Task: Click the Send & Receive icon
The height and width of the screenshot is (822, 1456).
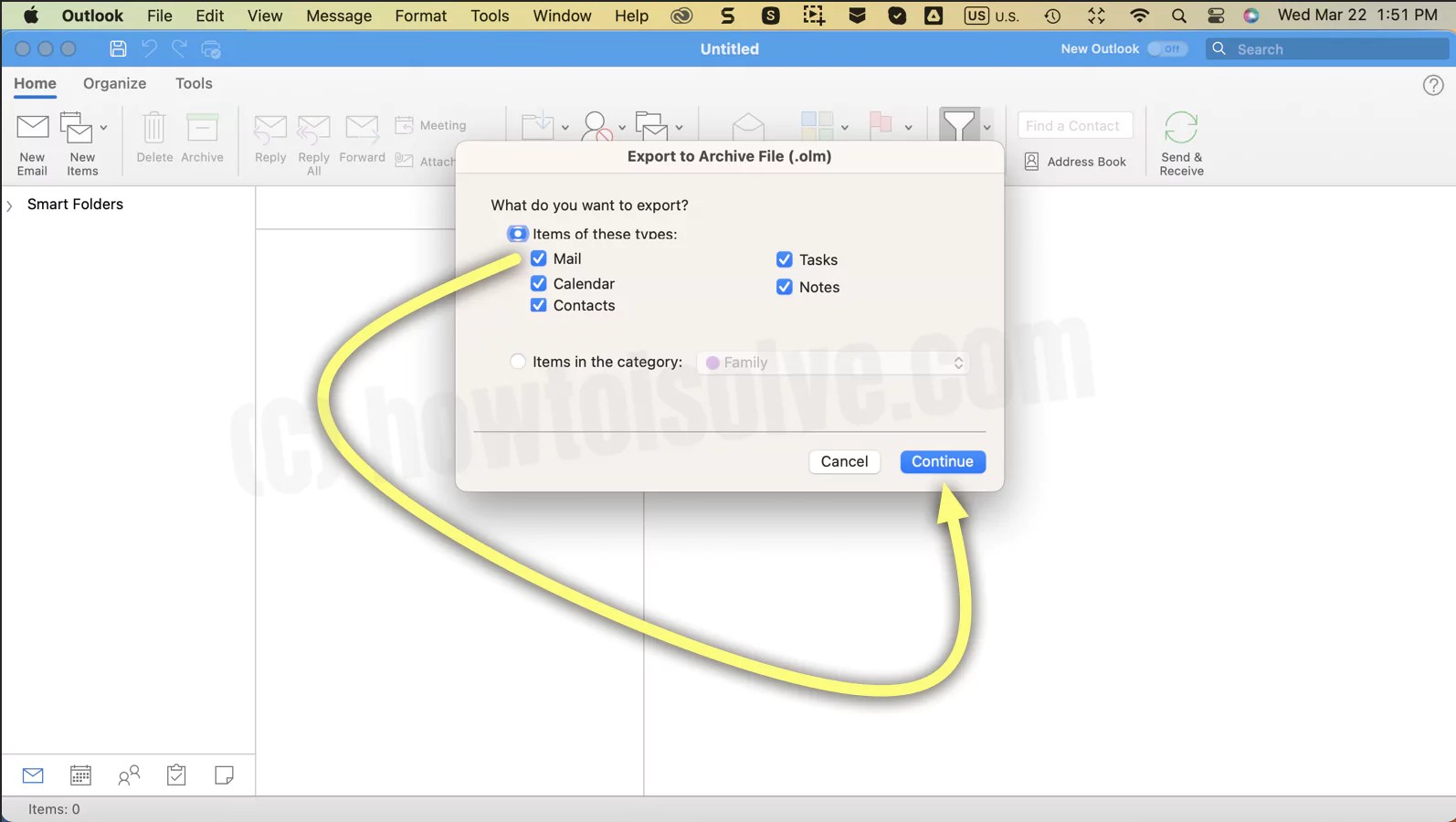Action: [1181, 127]
